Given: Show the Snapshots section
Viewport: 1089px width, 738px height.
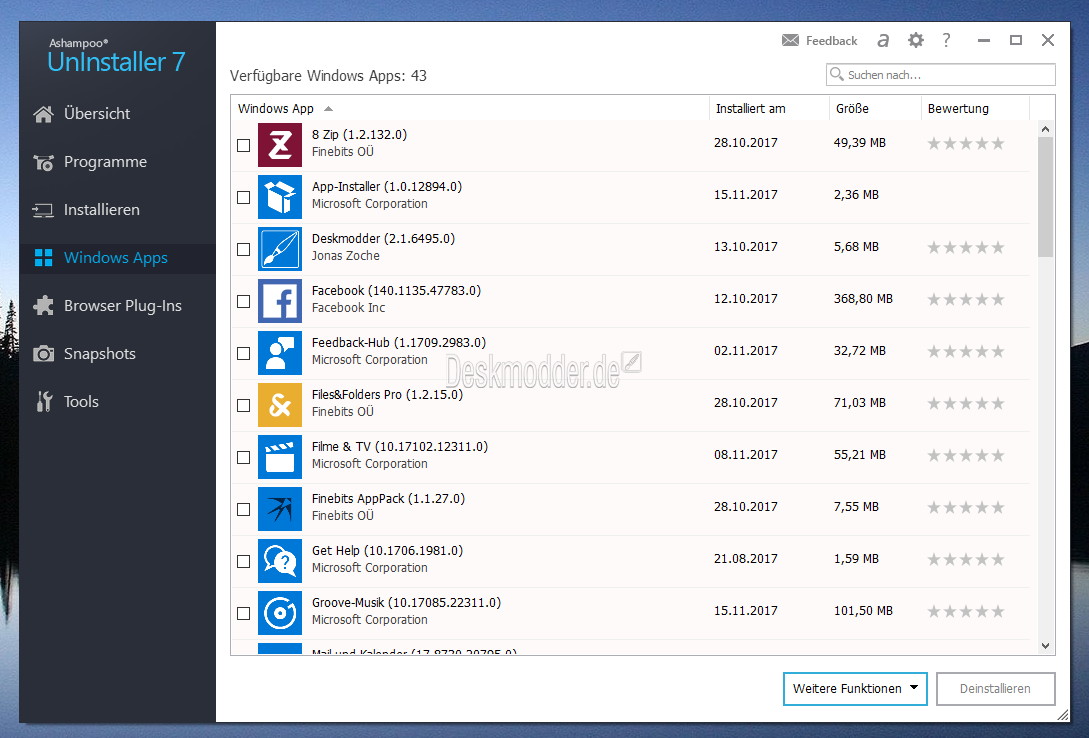Looking at the screenshot, I should point(99,353).
